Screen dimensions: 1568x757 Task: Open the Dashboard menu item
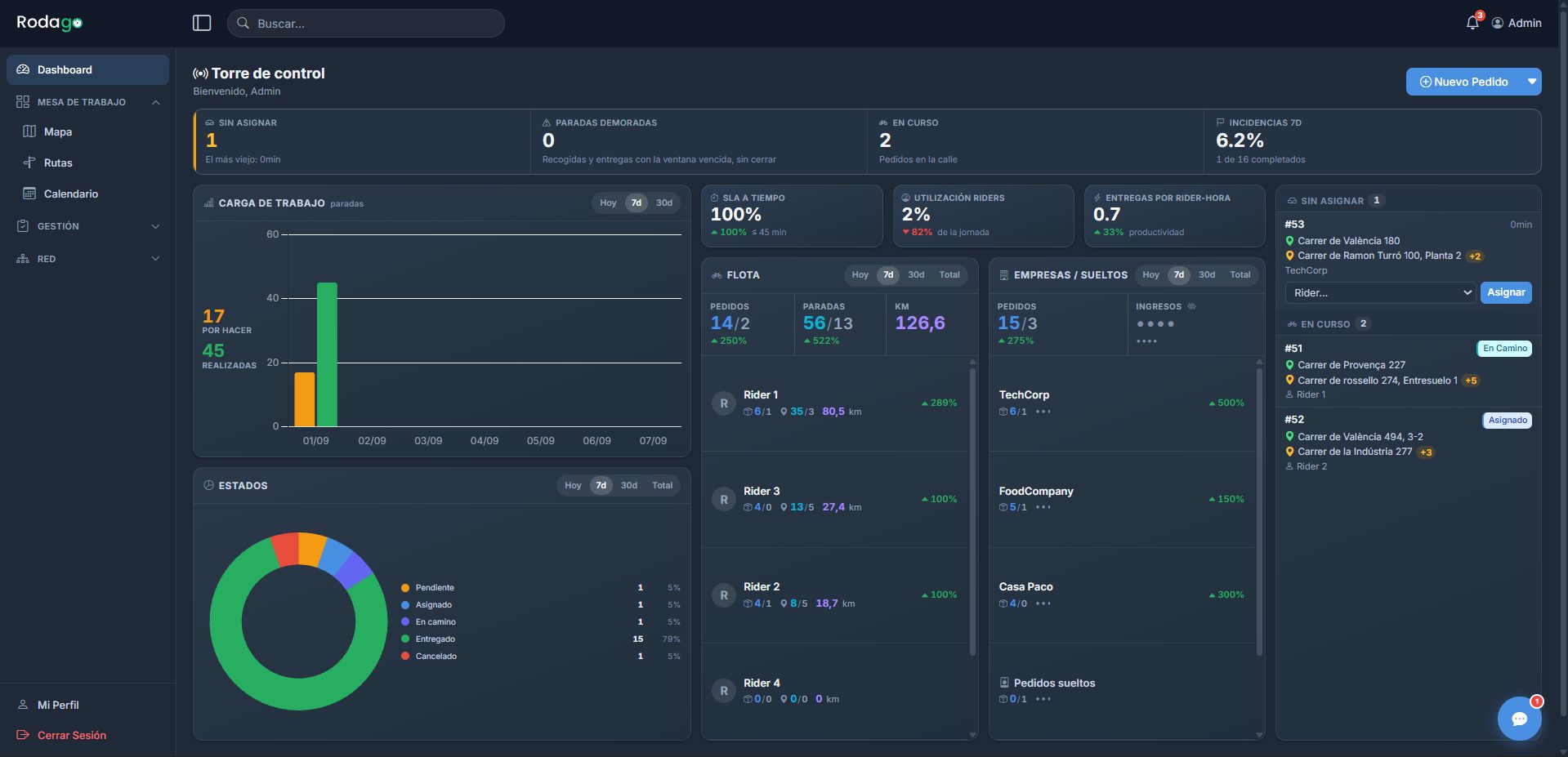click(x=87, y=69)
